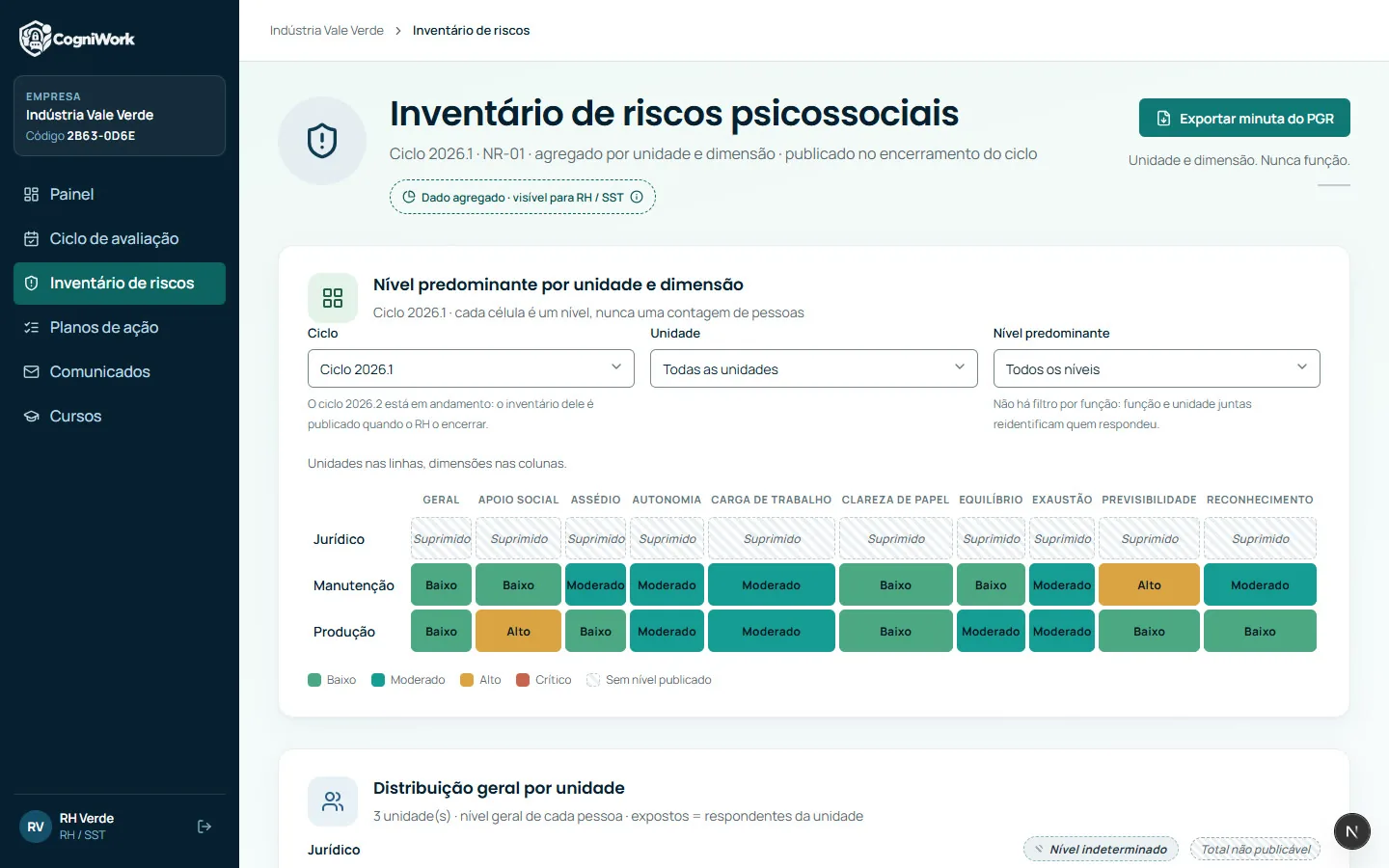Viewport: 1389px width, 868px height.
Task: Open Ciclo de avaliação menu item
Action: [120, 239]
